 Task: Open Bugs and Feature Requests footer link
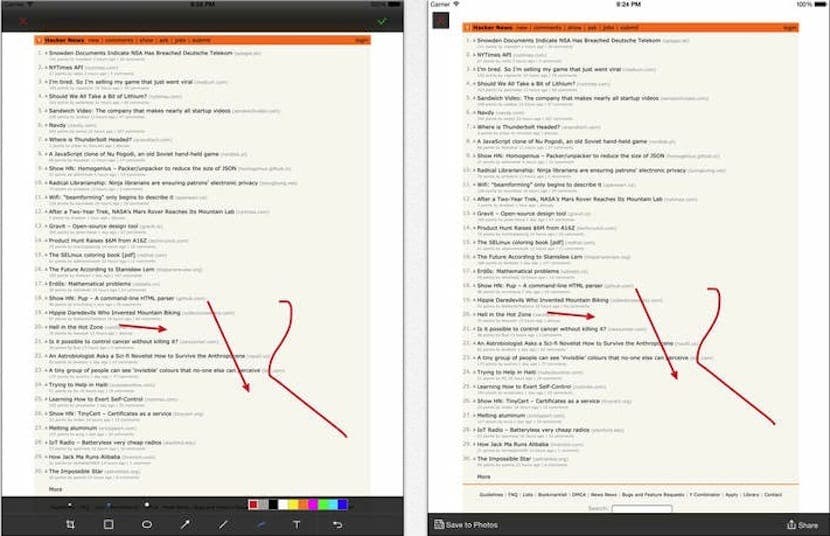click(x=653, y=495)
